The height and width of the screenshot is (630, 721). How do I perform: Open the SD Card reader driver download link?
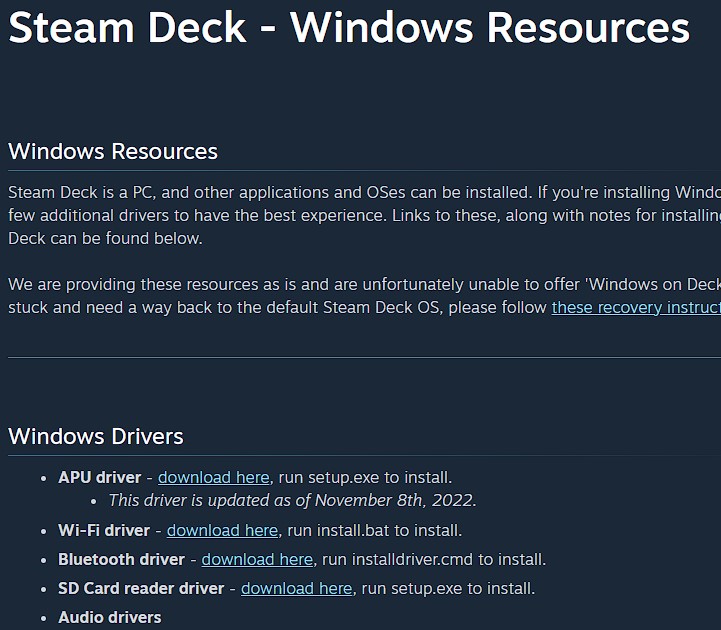(297, 588)
